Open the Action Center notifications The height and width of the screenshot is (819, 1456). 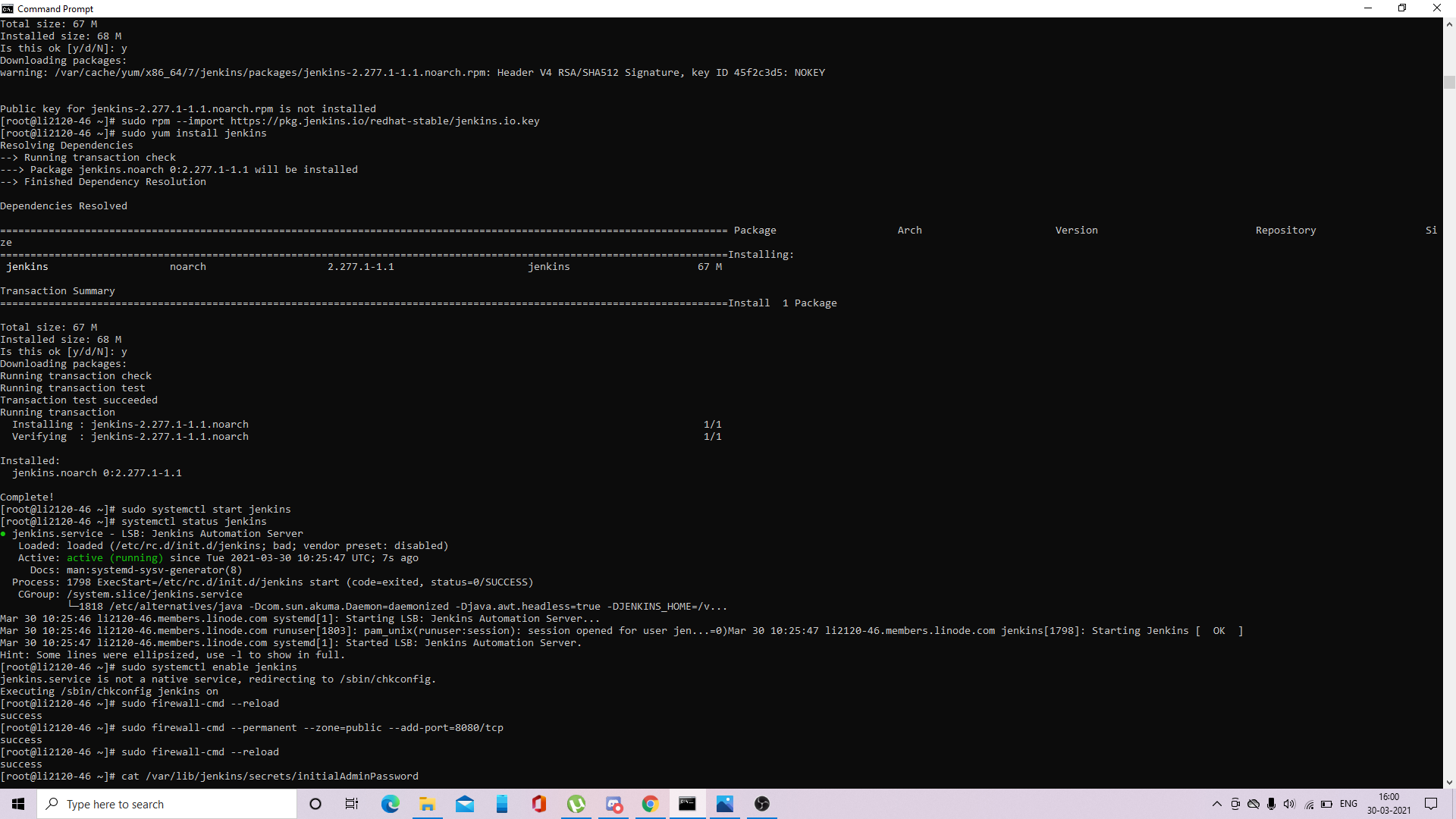pyautogui.click(x=1431, y=804)
